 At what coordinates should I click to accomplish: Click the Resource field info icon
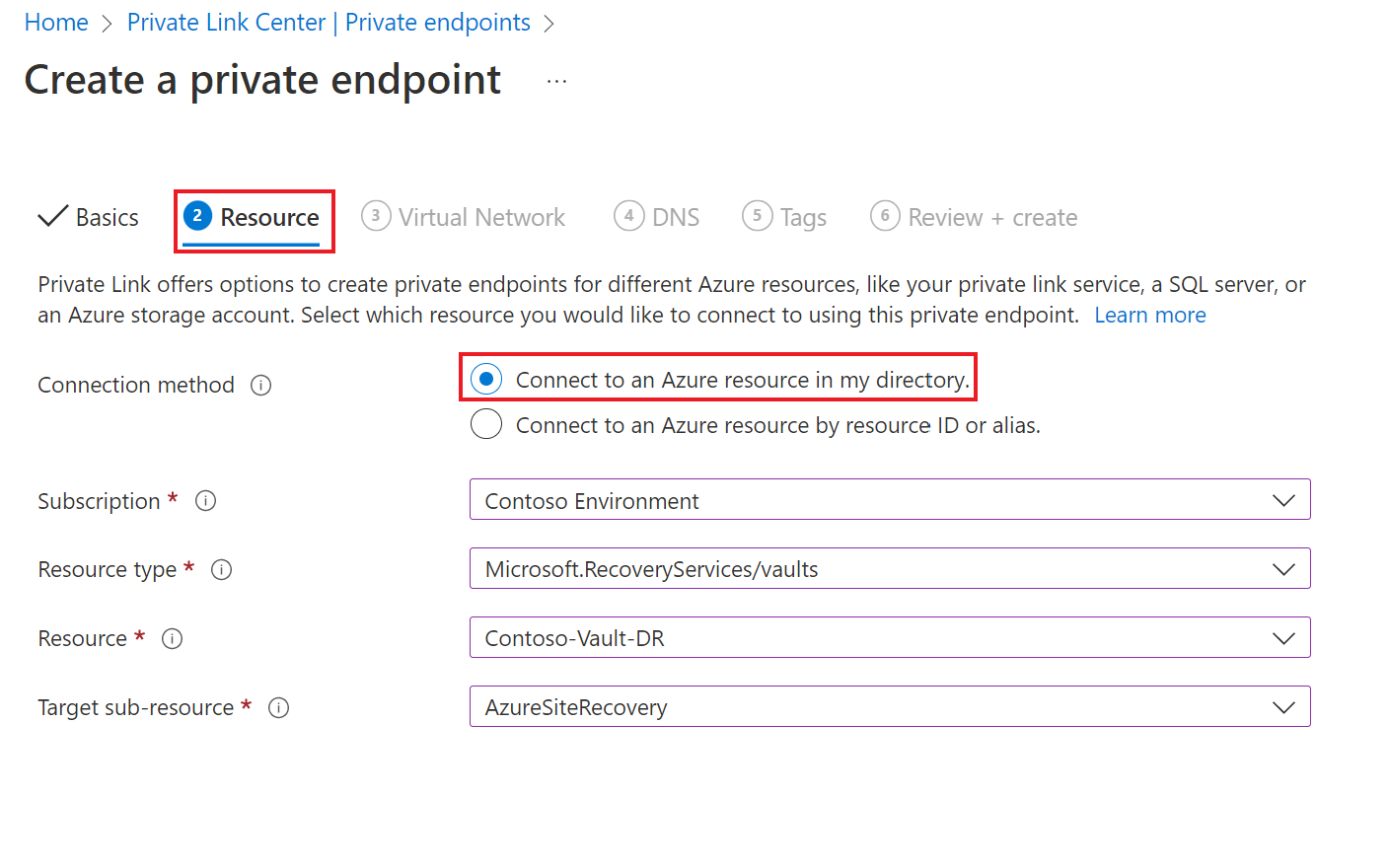pos(173,639)
